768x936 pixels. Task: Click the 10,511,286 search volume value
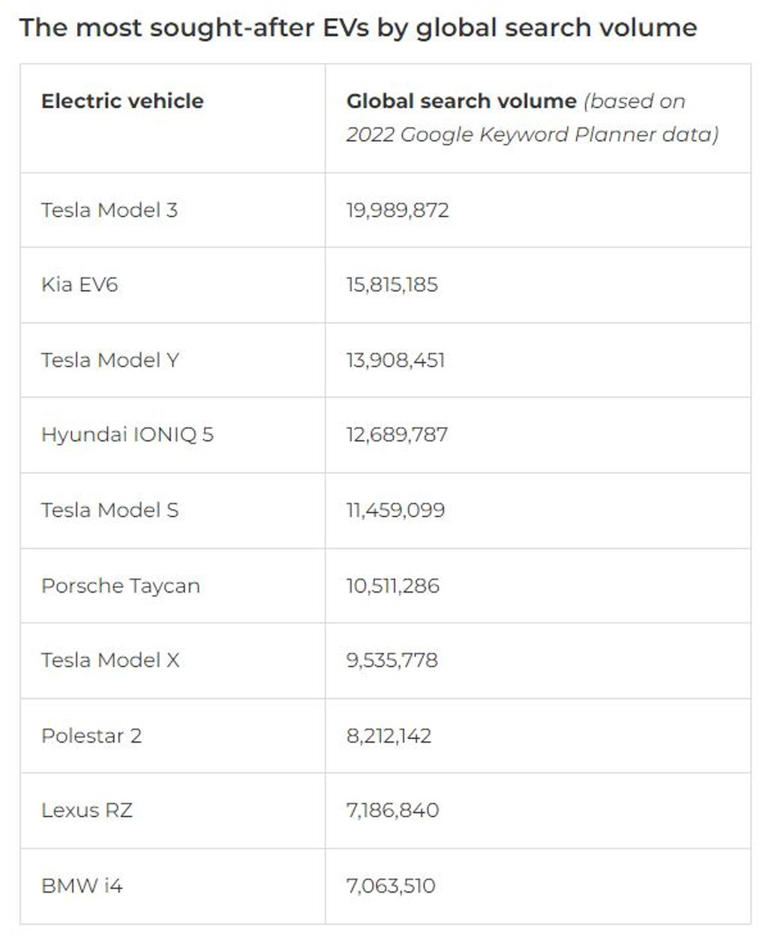(x=393, y=586)
